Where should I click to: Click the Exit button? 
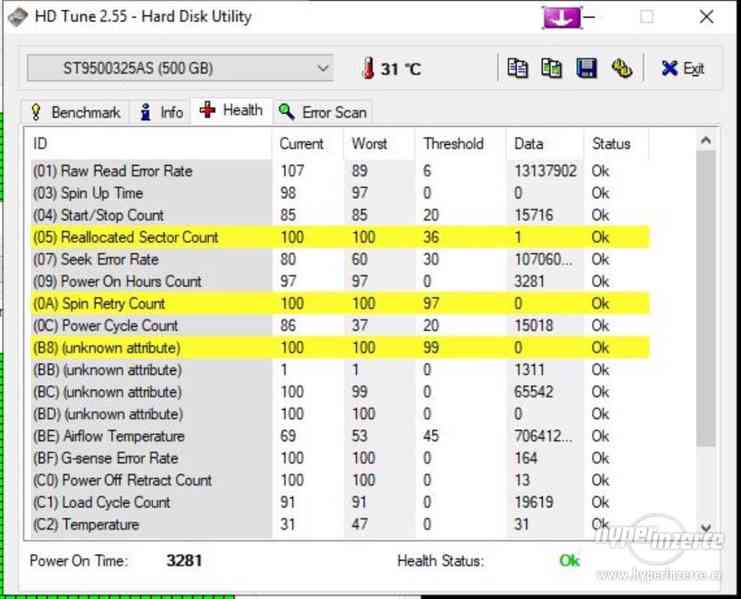click(x=683, y=68)
